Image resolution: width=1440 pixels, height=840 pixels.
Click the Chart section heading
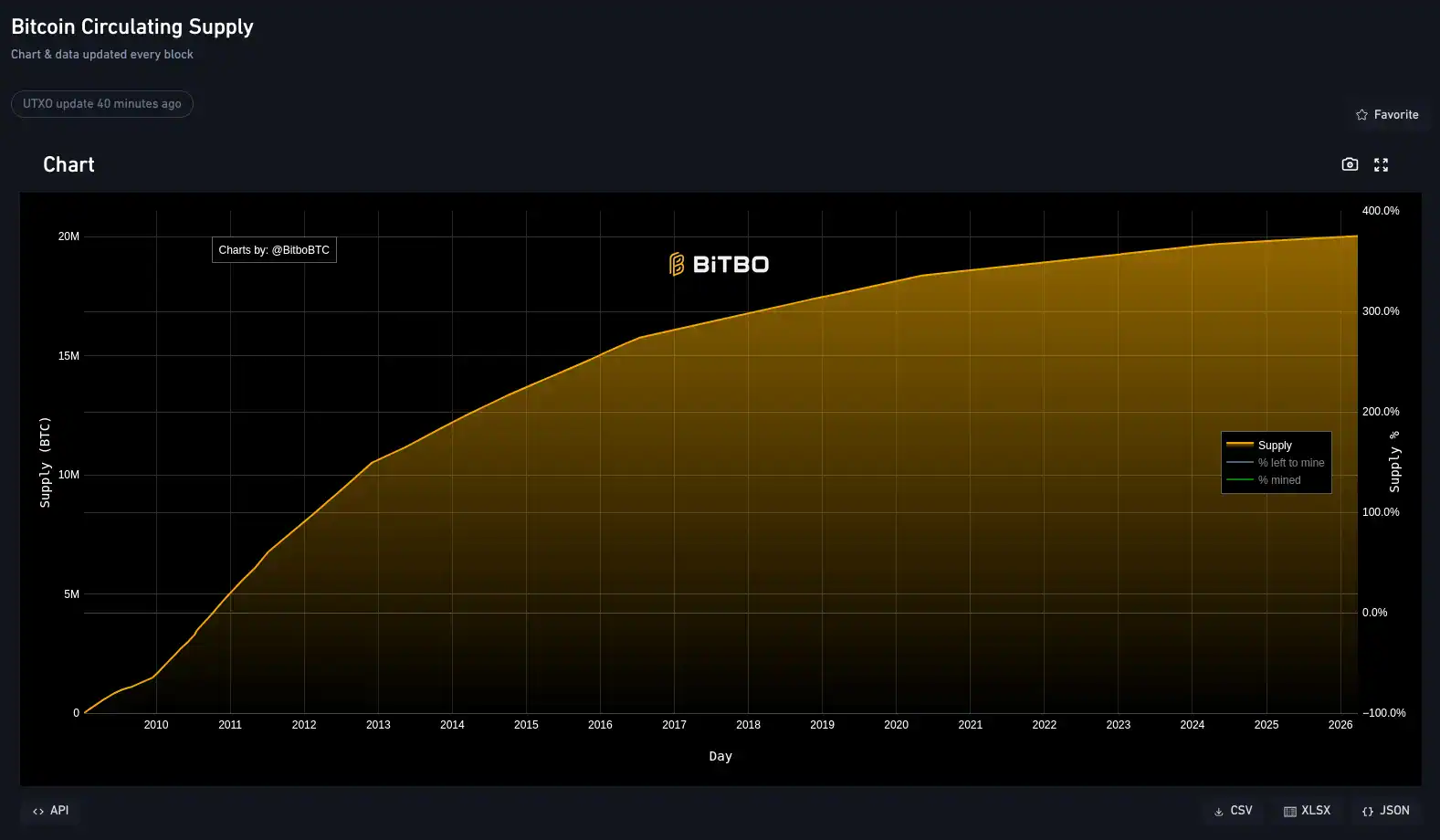point(68,164)
